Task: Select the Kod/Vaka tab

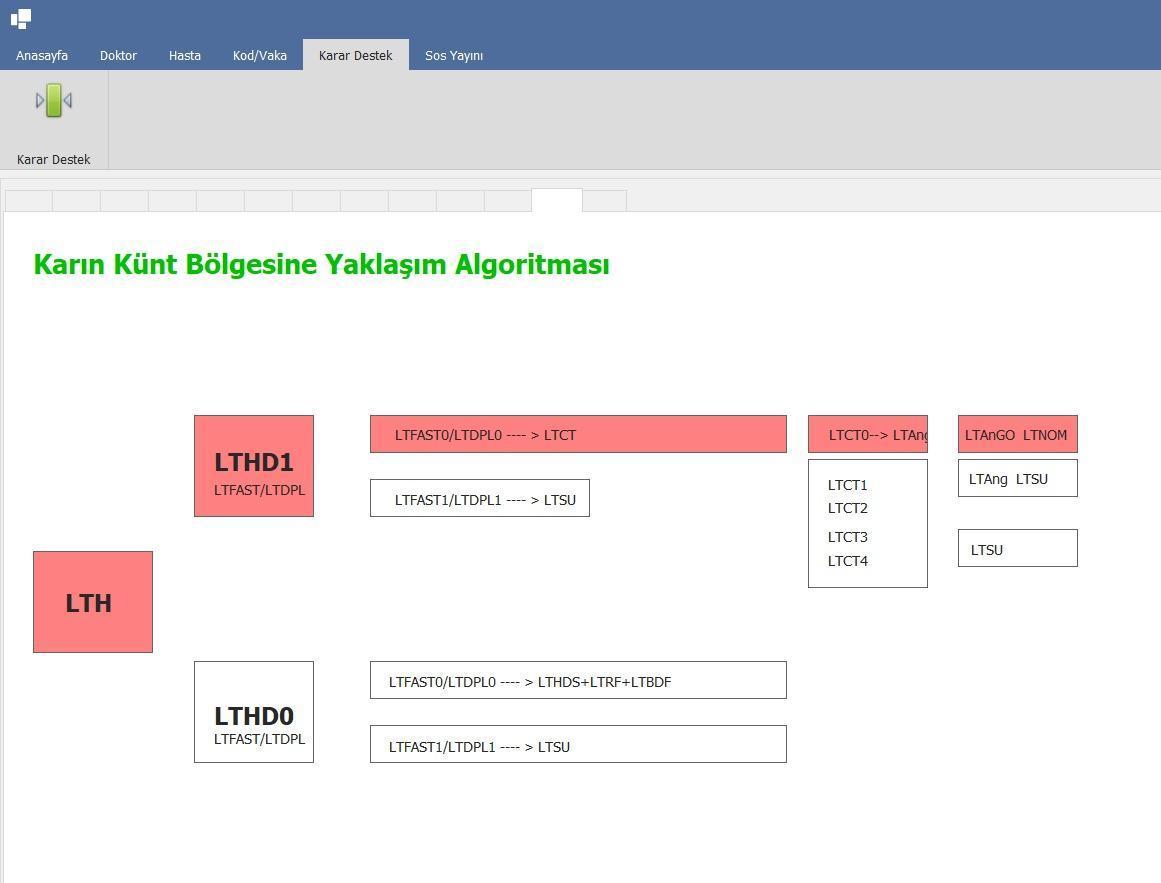Action: [x=260, y=55]
